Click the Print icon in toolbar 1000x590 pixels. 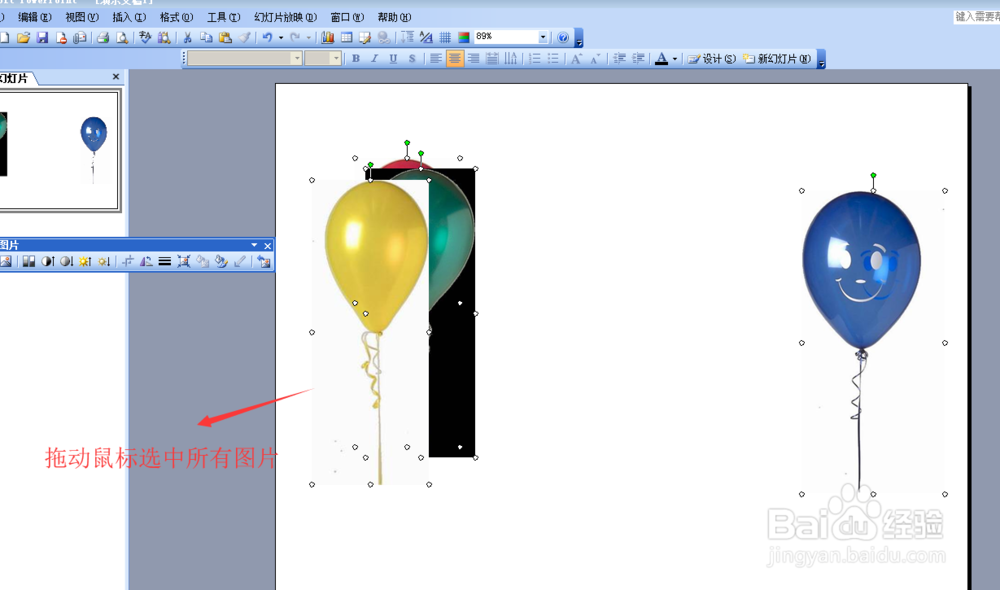coord(103,38)
